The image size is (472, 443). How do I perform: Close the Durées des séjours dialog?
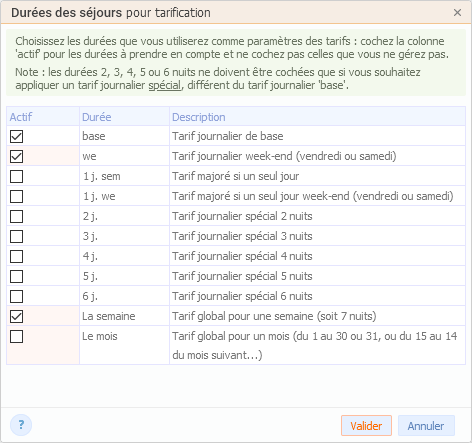[457, 13]
